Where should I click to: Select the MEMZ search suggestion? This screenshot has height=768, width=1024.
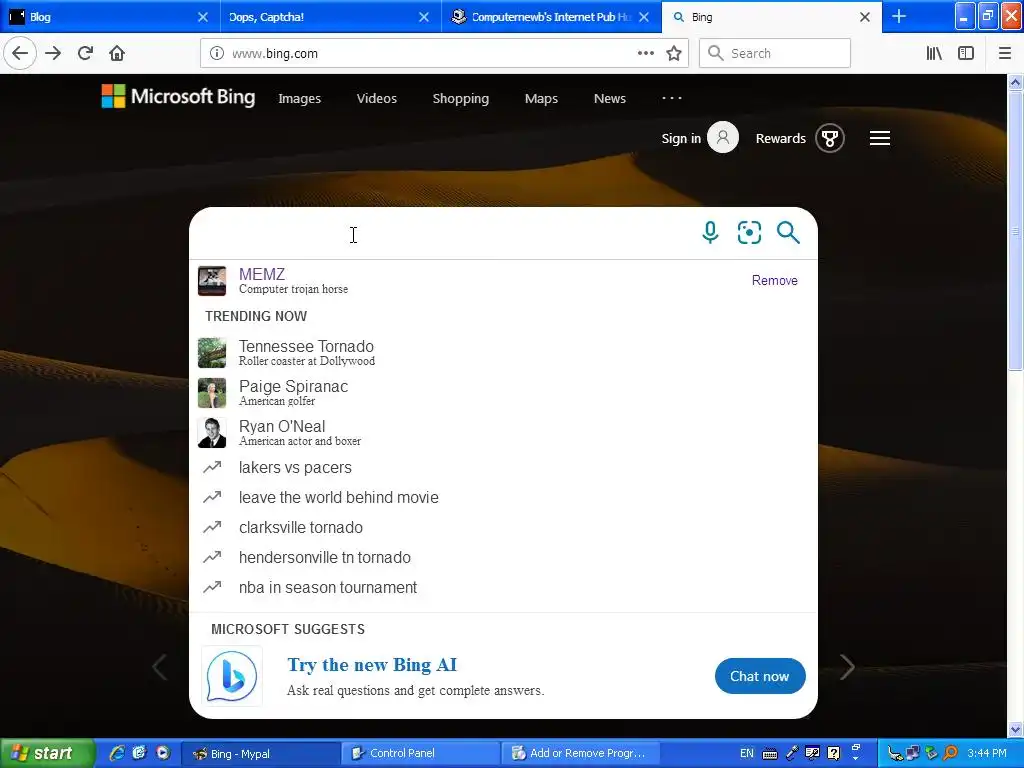coord(503,280)
